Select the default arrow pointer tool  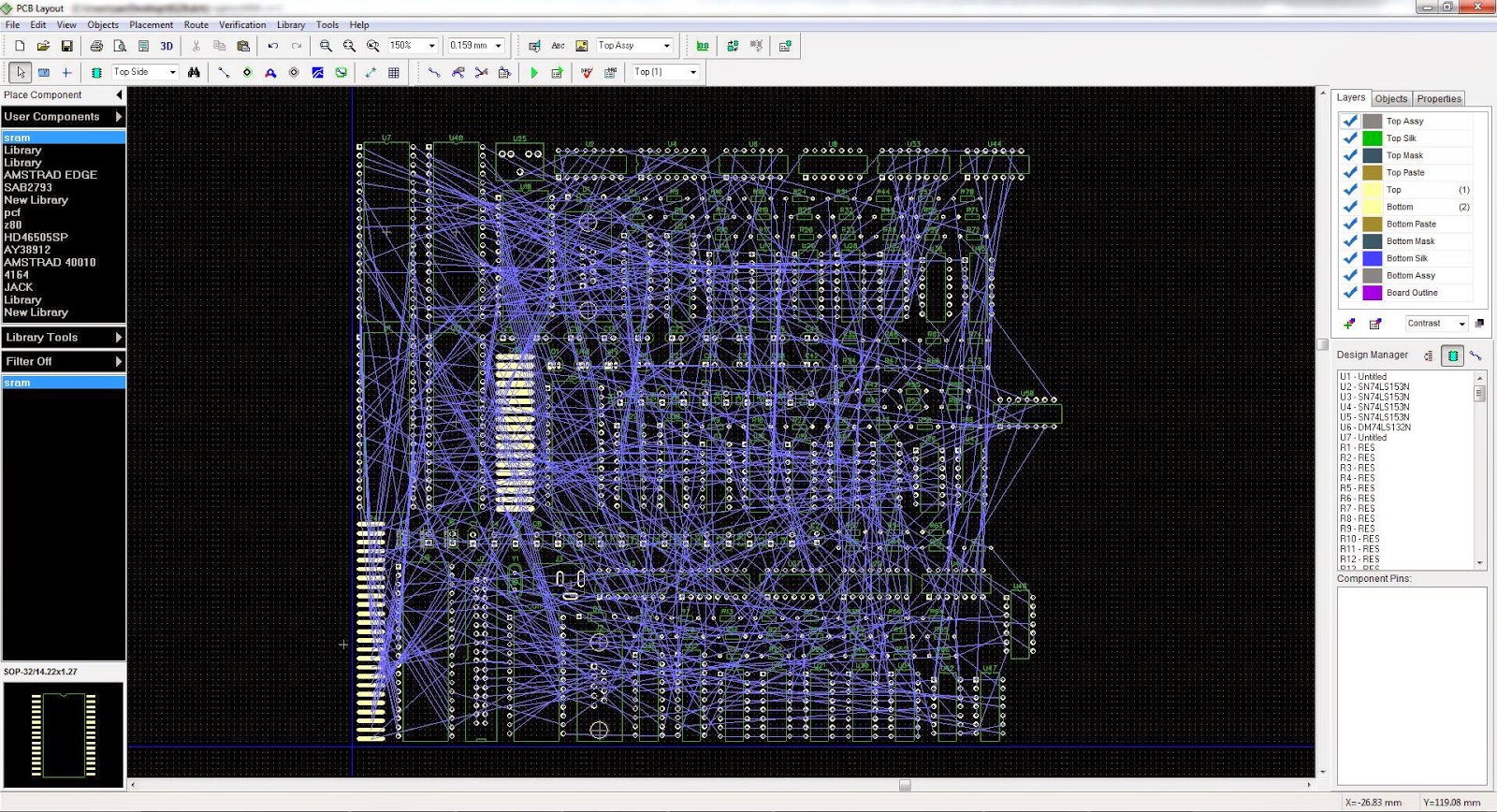tap(21, 72)
